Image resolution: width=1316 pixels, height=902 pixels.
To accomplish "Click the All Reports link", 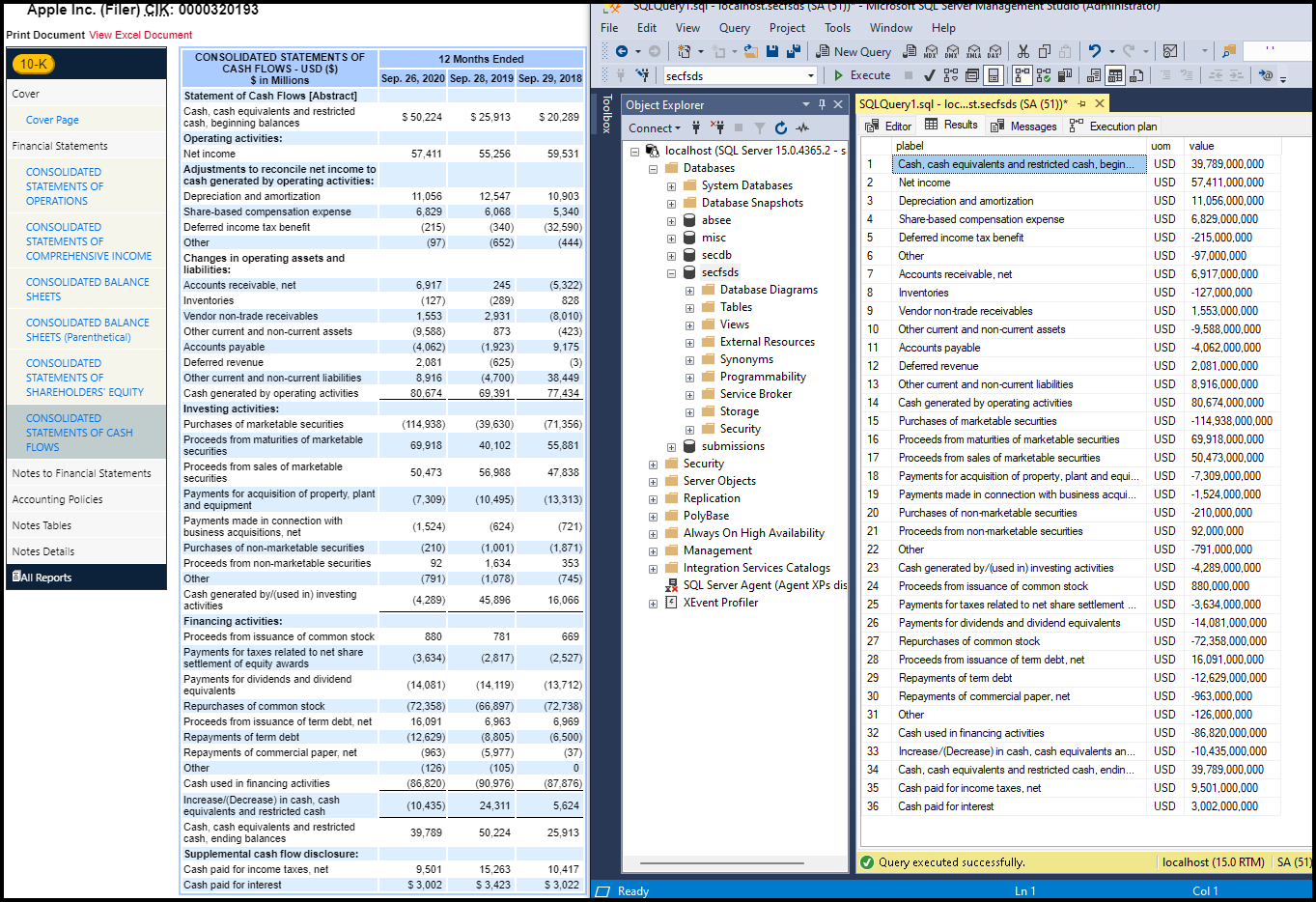I will click(42, 578).
